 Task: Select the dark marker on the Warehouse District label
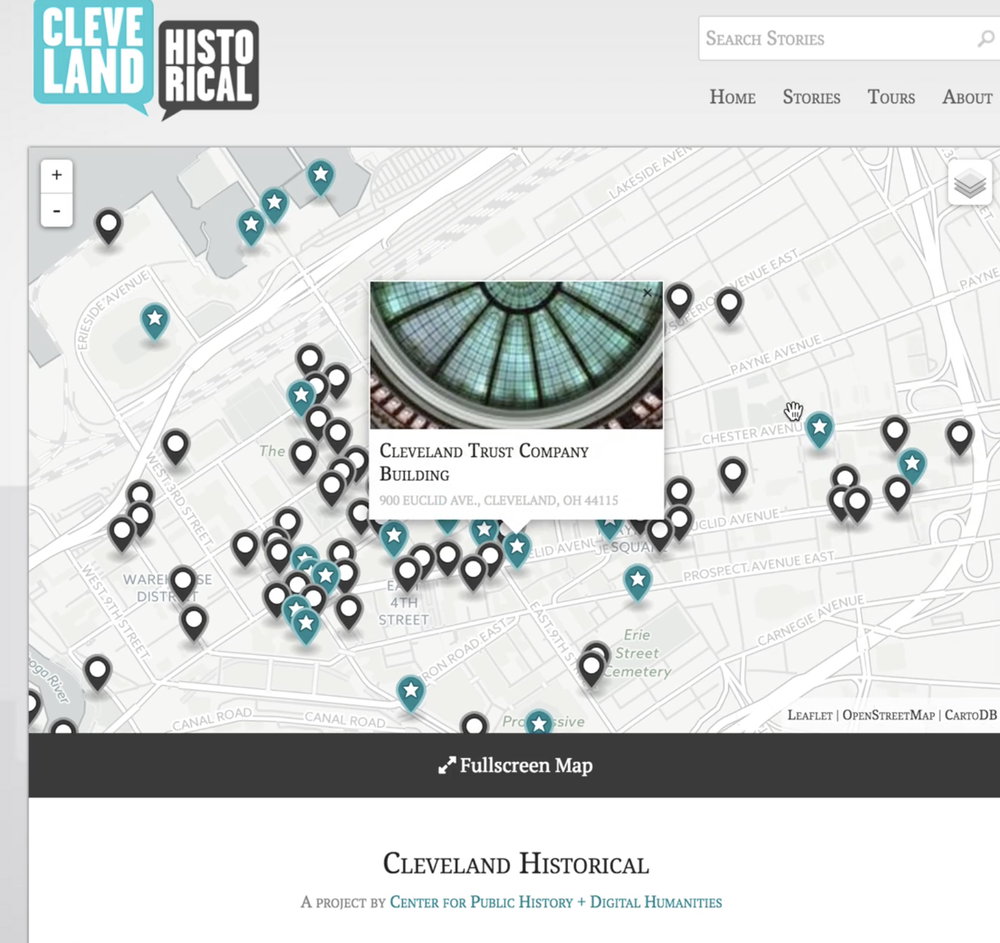coord(183,584)
